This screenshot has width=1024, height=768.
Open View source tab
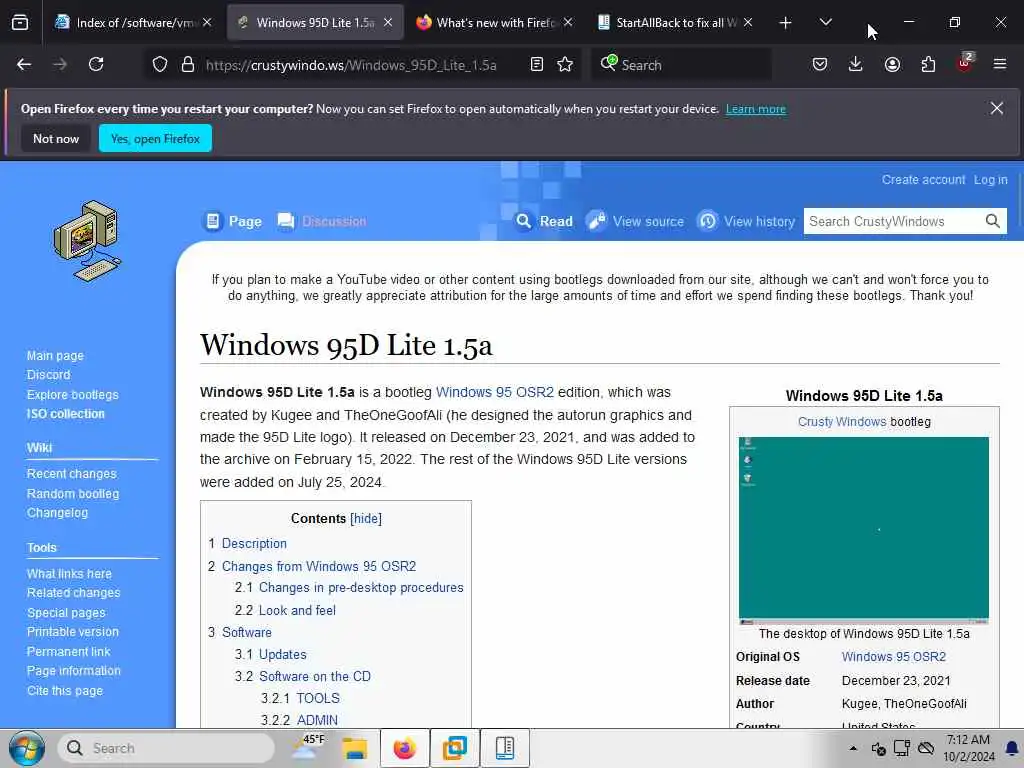(x=635, y=221)
